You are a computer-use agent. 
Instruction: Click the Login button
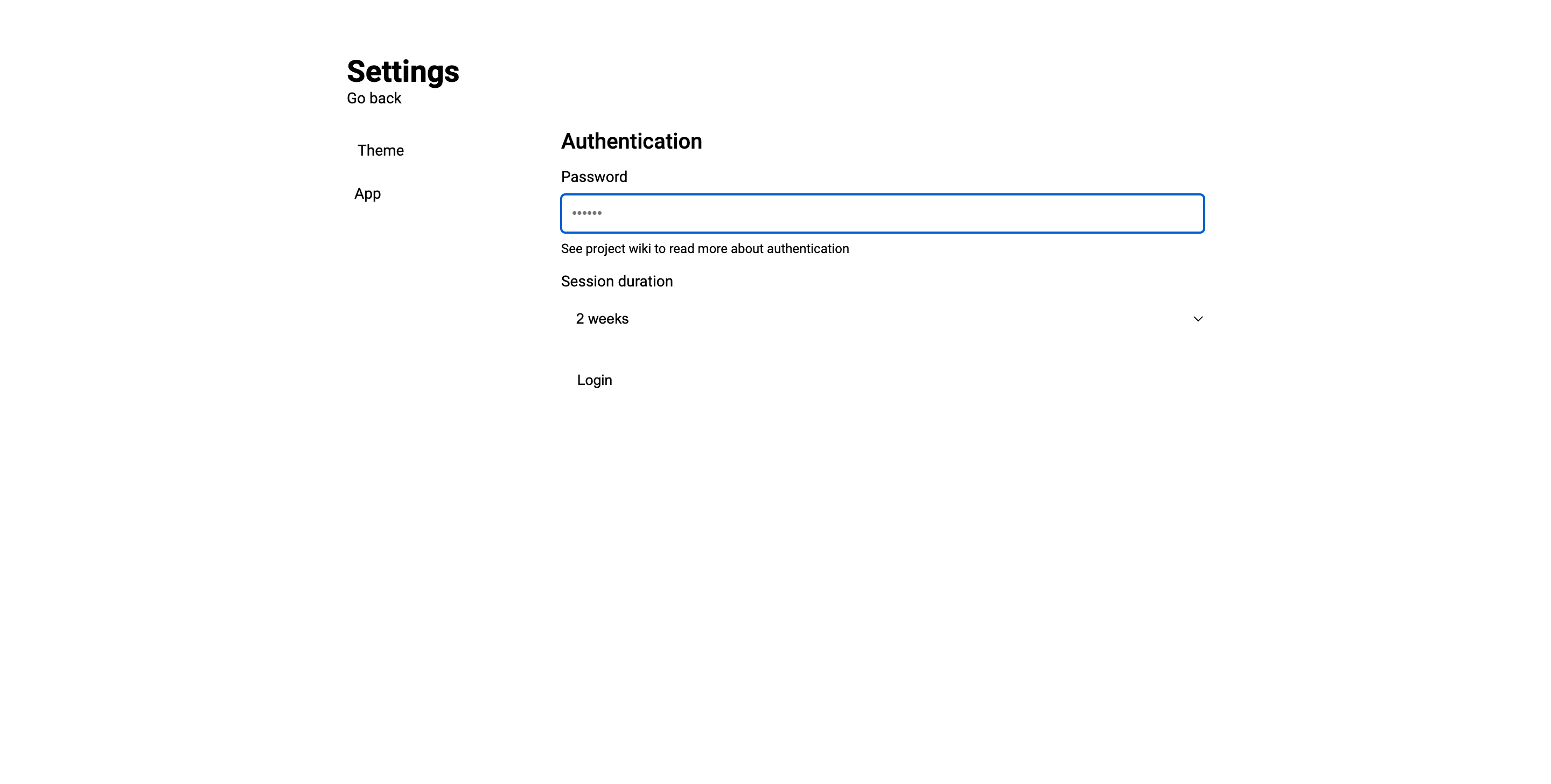point(594,380)
